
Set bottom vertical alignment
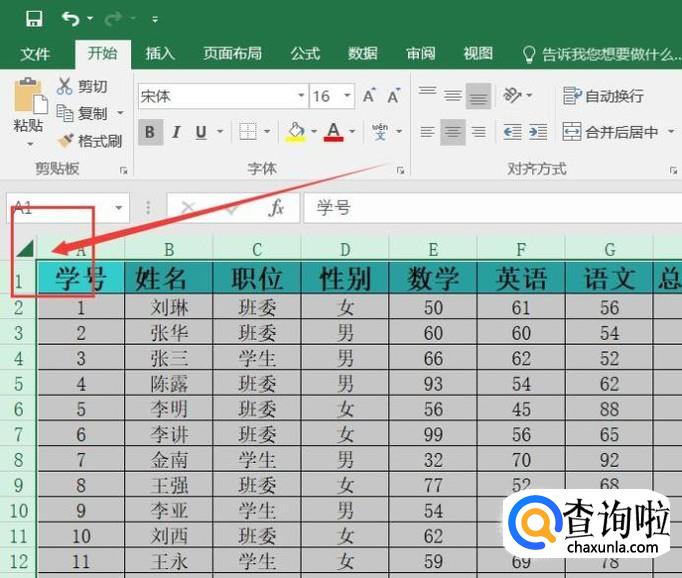[478, 95]
